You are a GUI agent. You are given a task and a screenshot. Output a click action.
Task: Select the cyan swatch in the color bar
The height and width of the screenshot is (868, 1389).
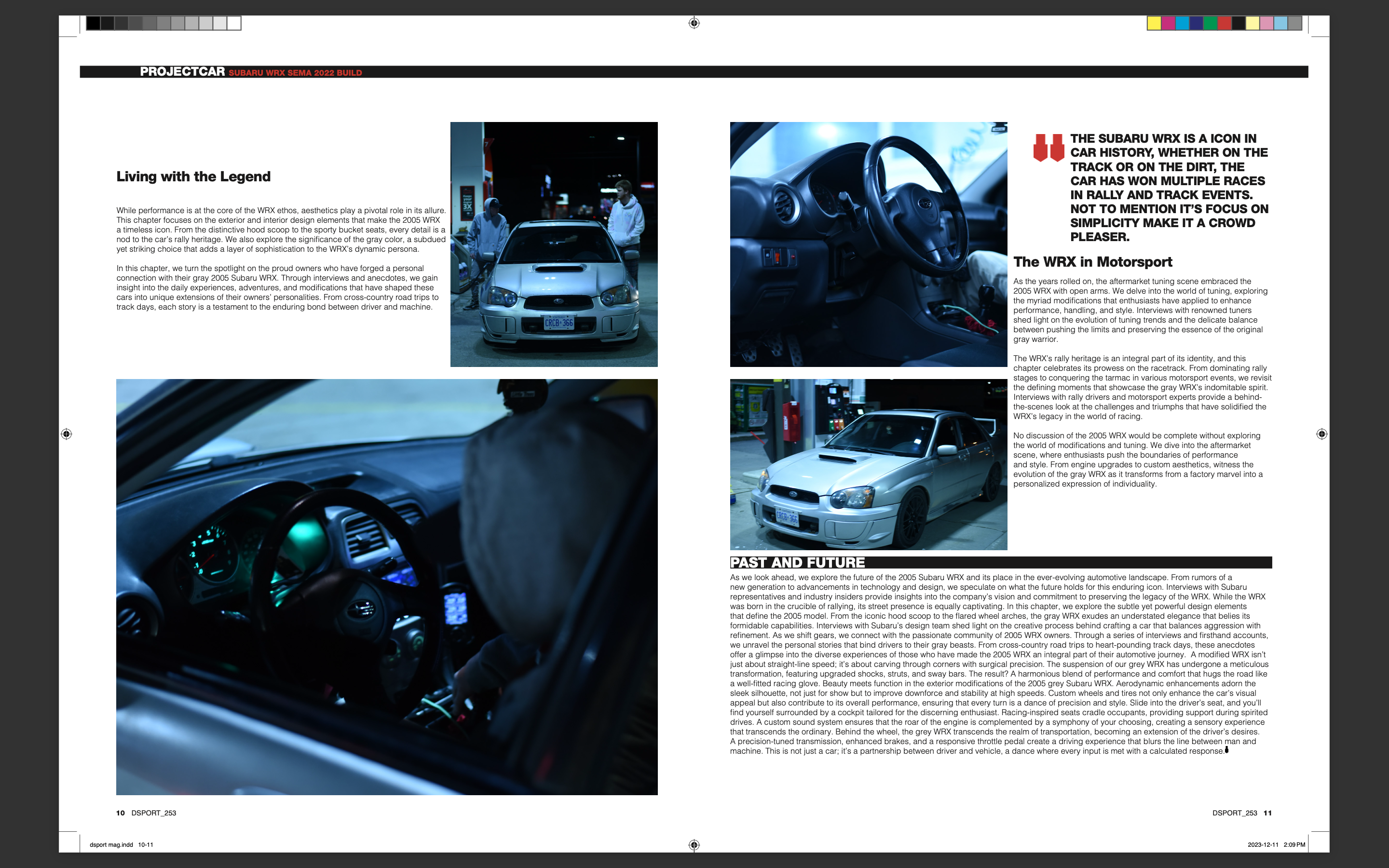coord(1183,24)
